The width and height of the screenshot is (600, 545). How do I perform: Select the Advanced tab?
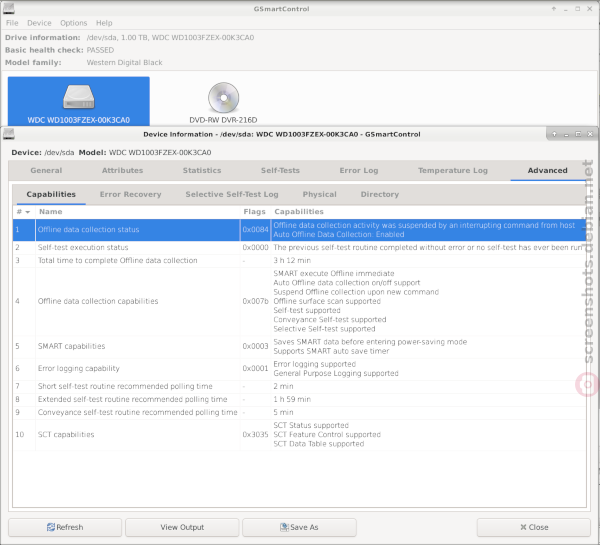pos(548,171)
